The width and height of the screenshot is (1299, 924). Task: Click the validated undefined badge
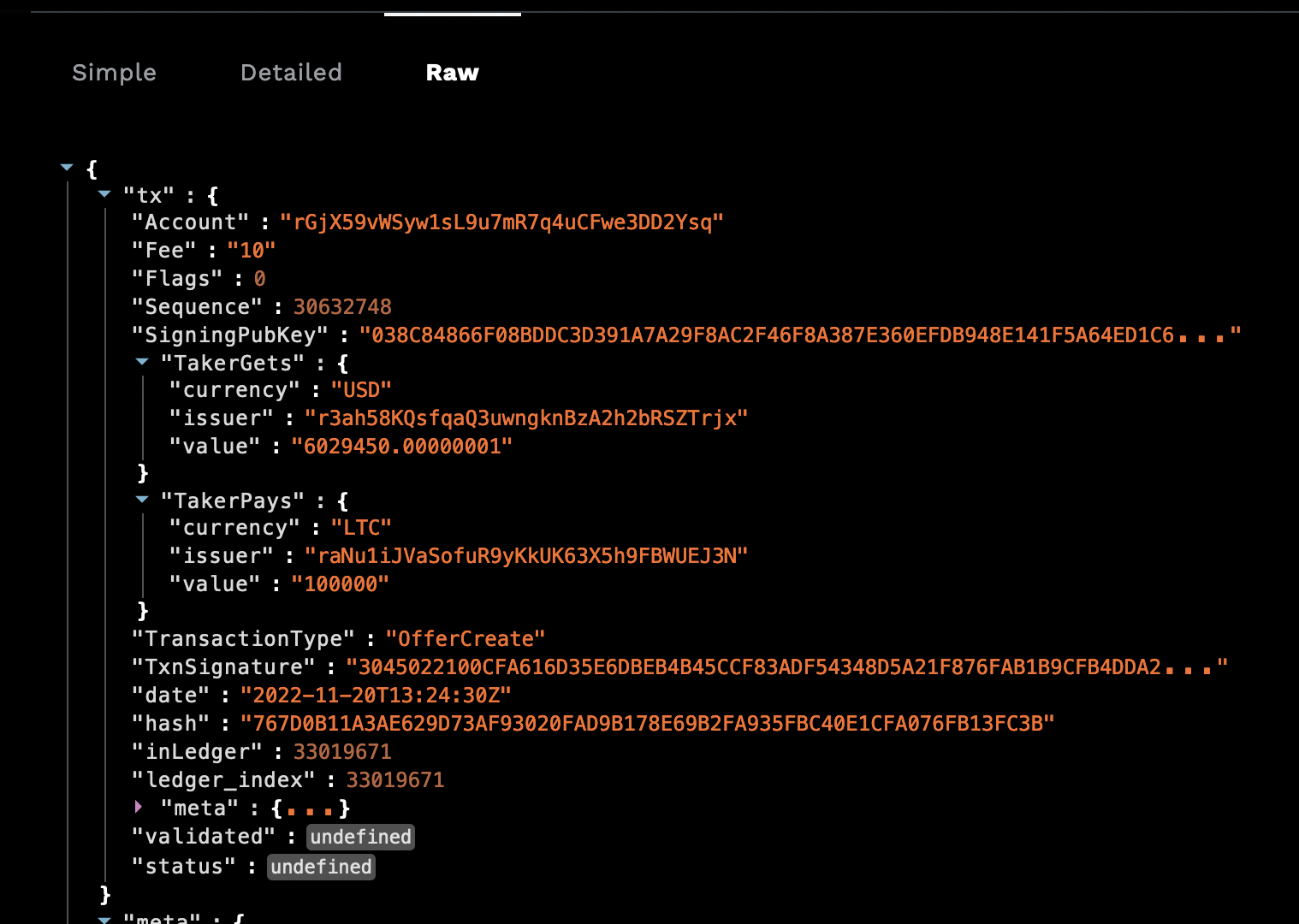click(x=360, y=837)
